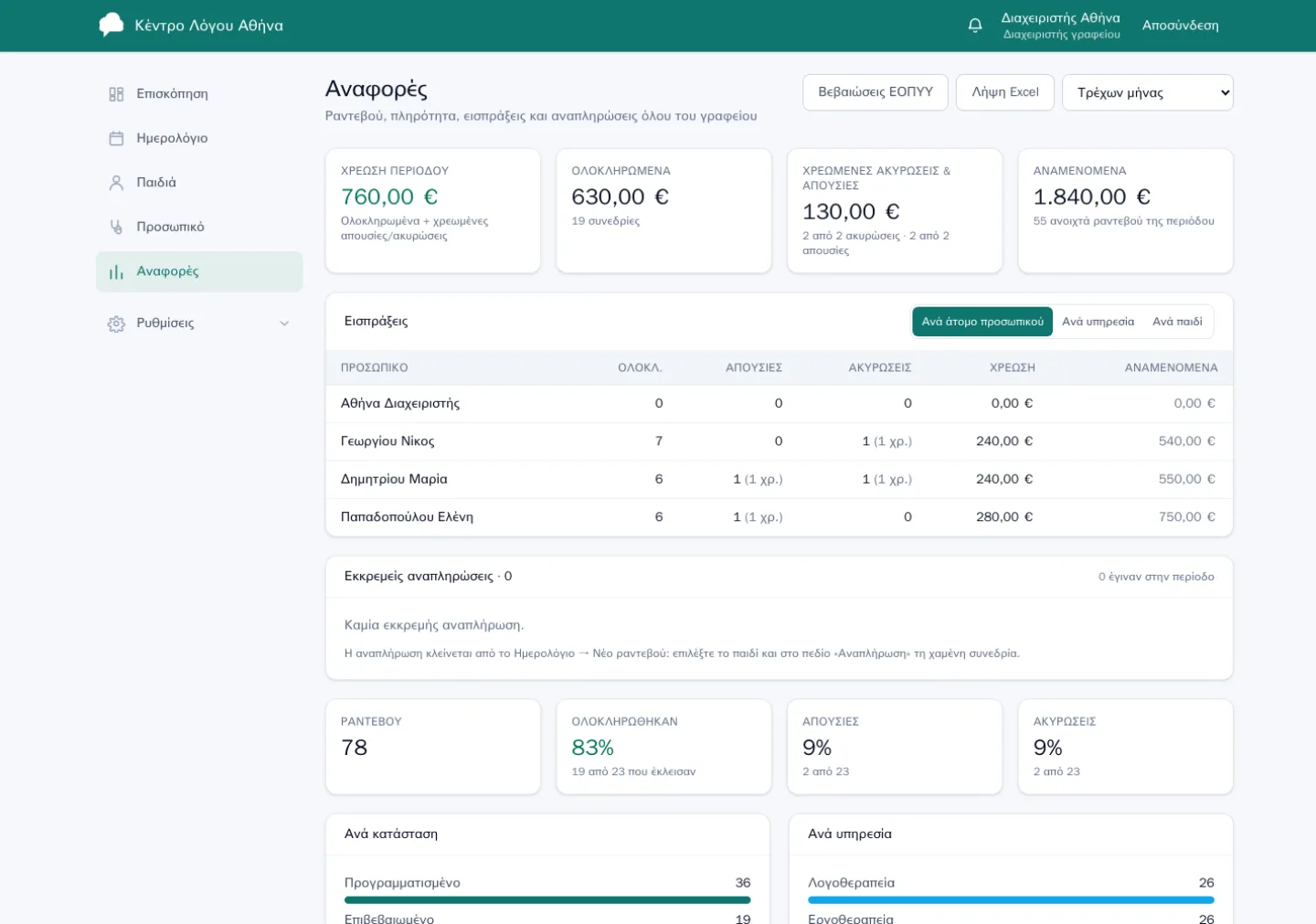This screenshot has height=924, width=1316.
Task: Click the Παιδιά person icon
Action: [116, 183]
